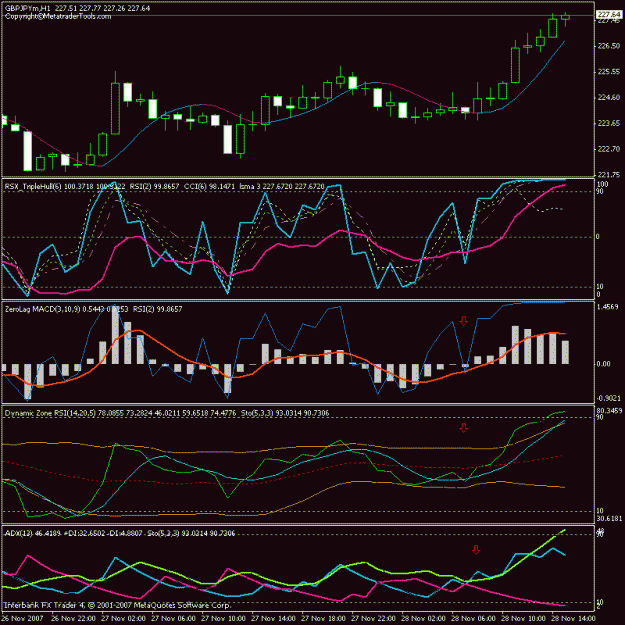Screen dimensions: 625x625
Task: Click the latest MACD histogram bar at the right edge
Action: click(x=565, y=352)
